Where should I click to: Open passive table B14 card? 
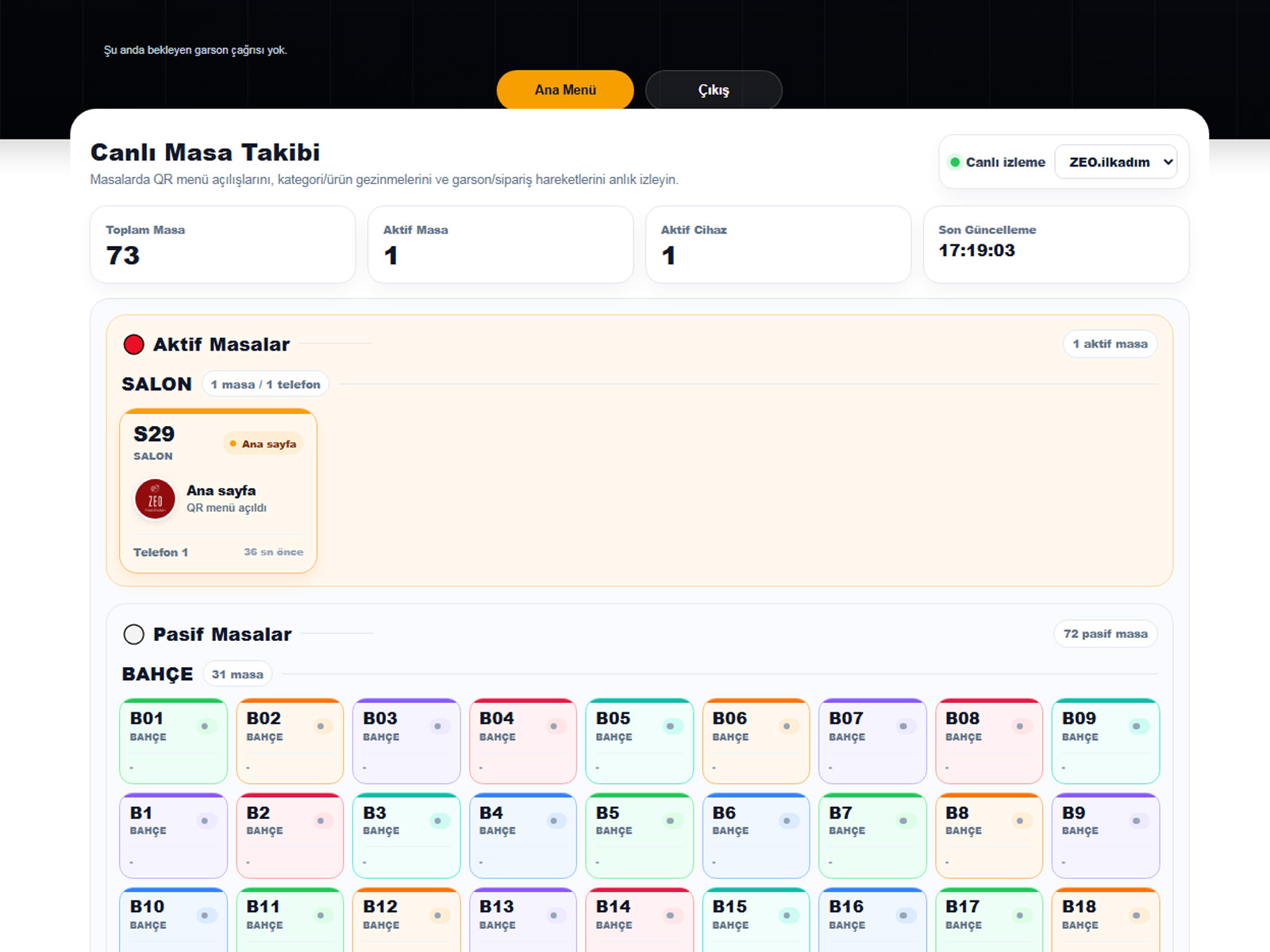640,920
